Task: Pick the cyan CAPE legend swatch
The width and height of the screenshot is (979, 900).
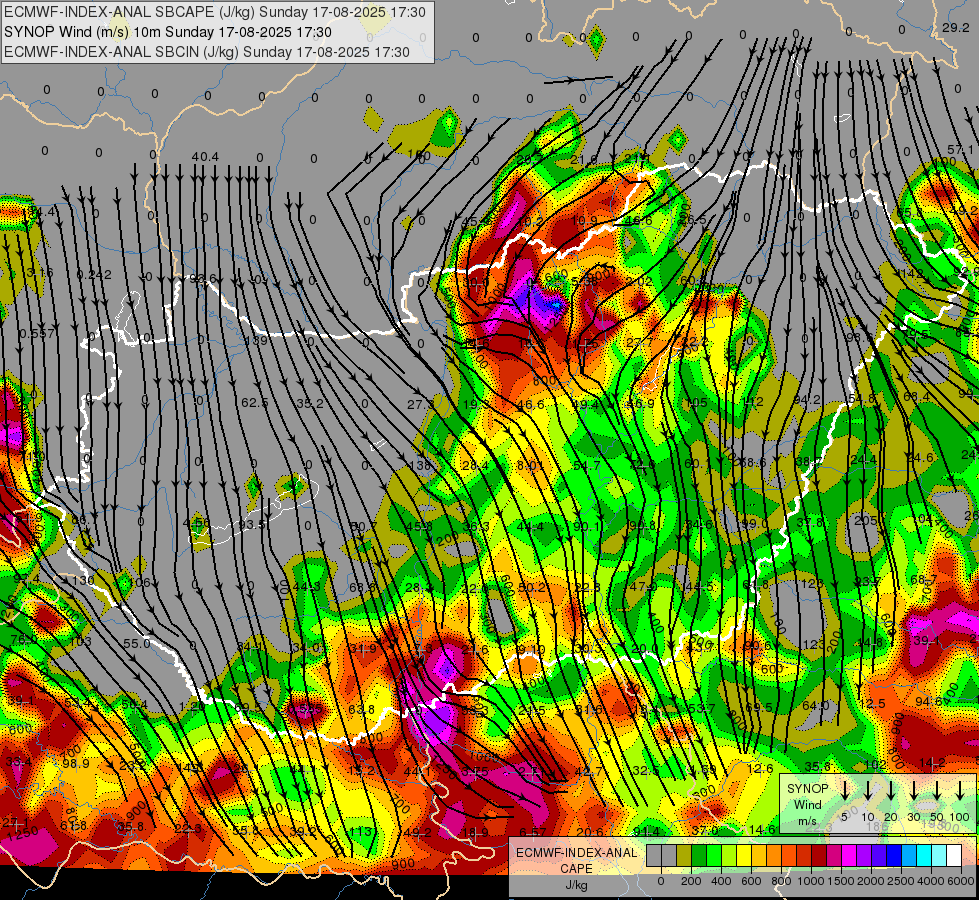Action: (x=924, y=856)
